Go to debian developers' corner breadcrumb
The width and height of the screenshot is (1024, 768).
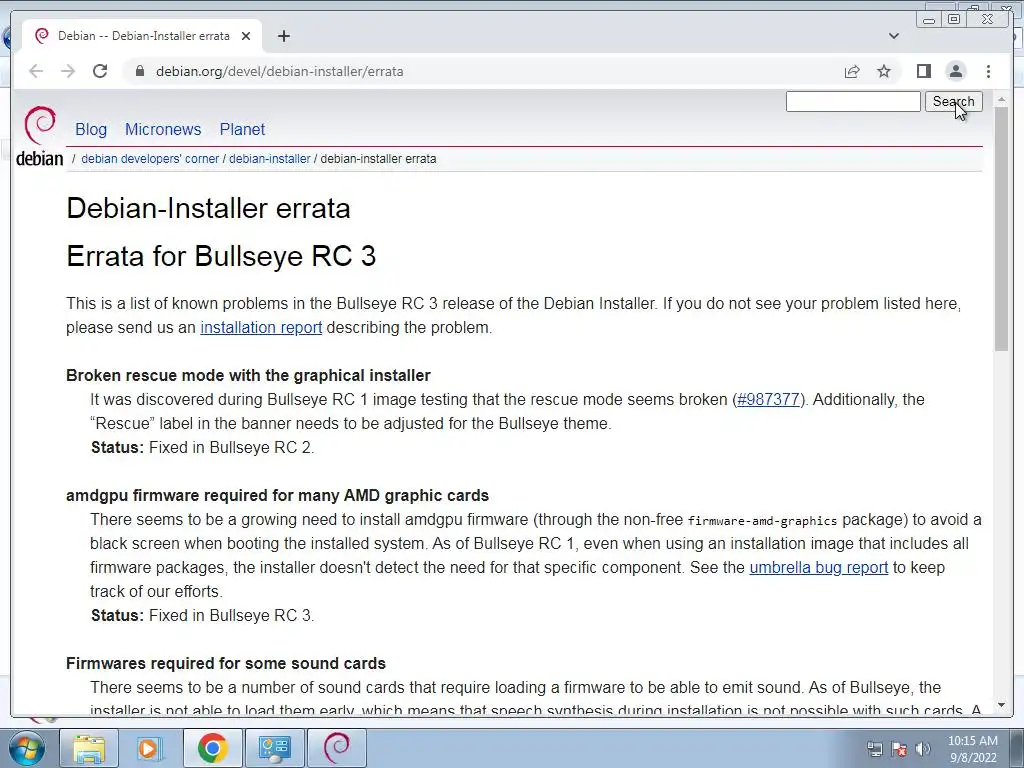[150, 159]
